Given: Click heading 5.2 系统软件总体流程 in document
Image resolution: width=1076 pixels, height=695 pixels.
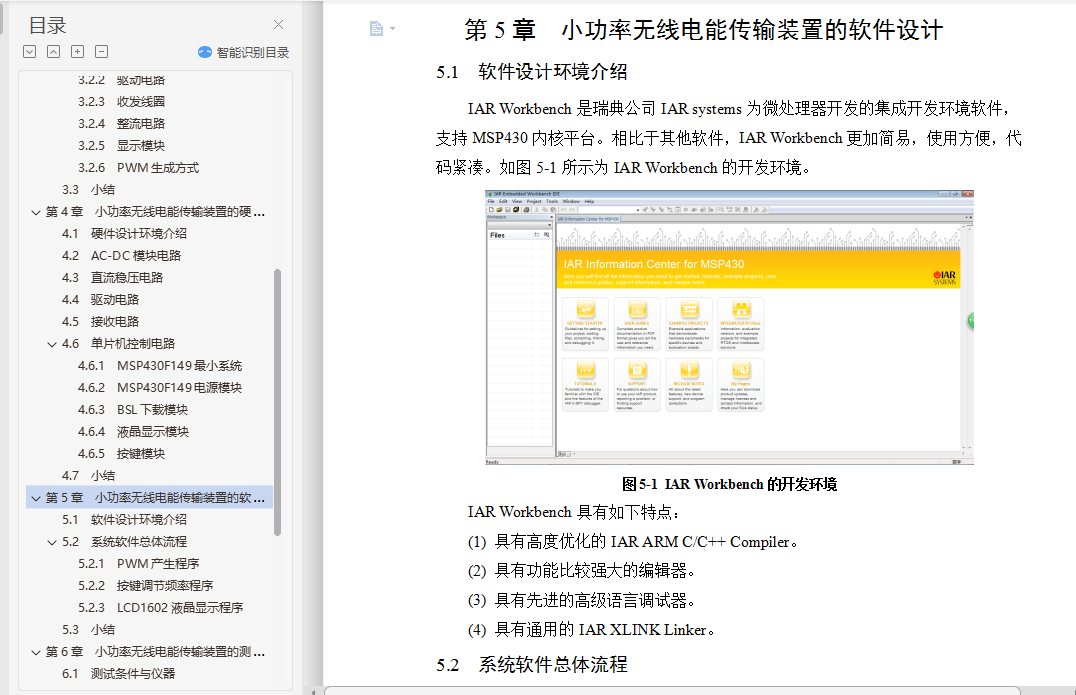Looking at the screenshot, I should [532, 664].
